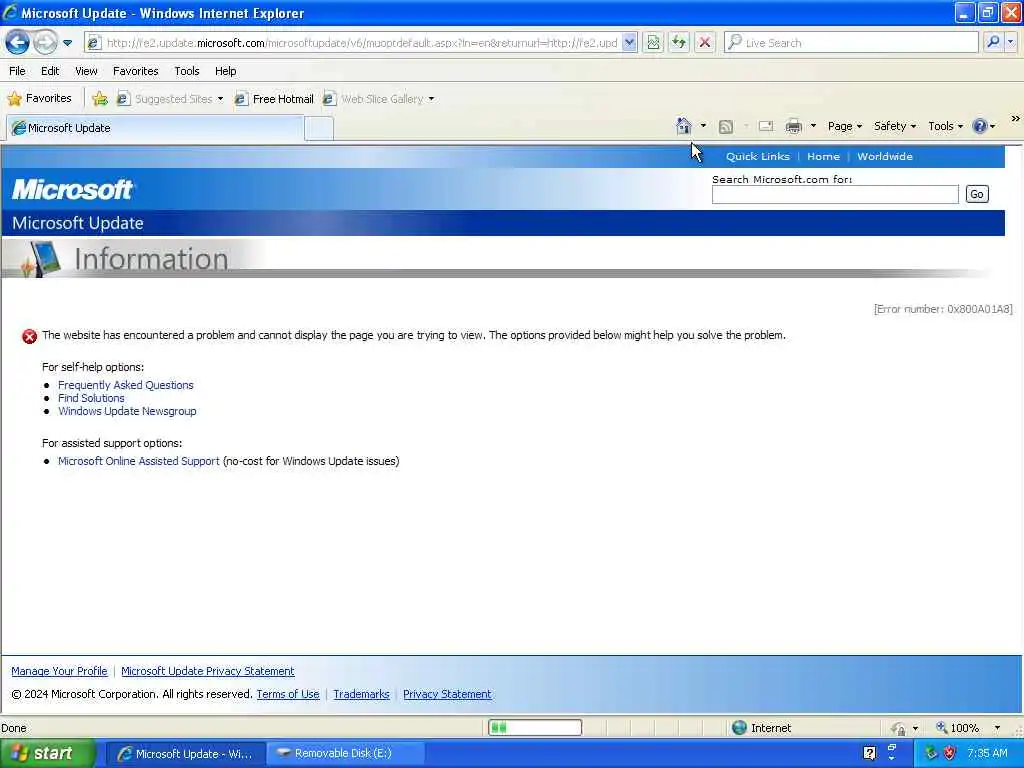Image resolution: width=1024 pixels, height=768 pixels.
Task: Open Microsoft Update Privacy Statement link
Action: 208,671
